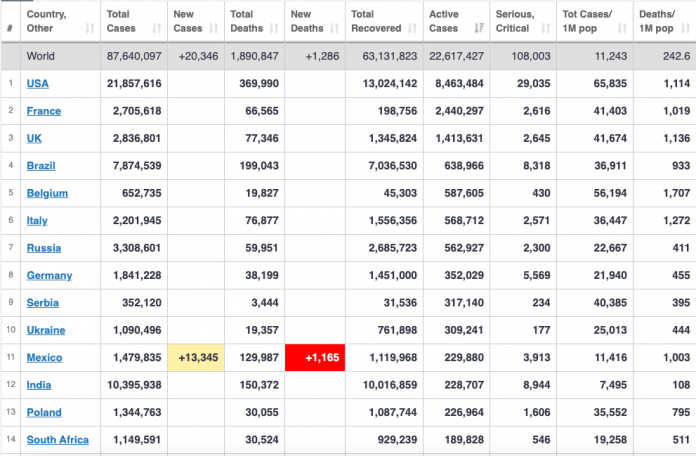Sort by New Deaths arrows icon
The width and height of the screenshot is (696, 456).
(335, 28)
